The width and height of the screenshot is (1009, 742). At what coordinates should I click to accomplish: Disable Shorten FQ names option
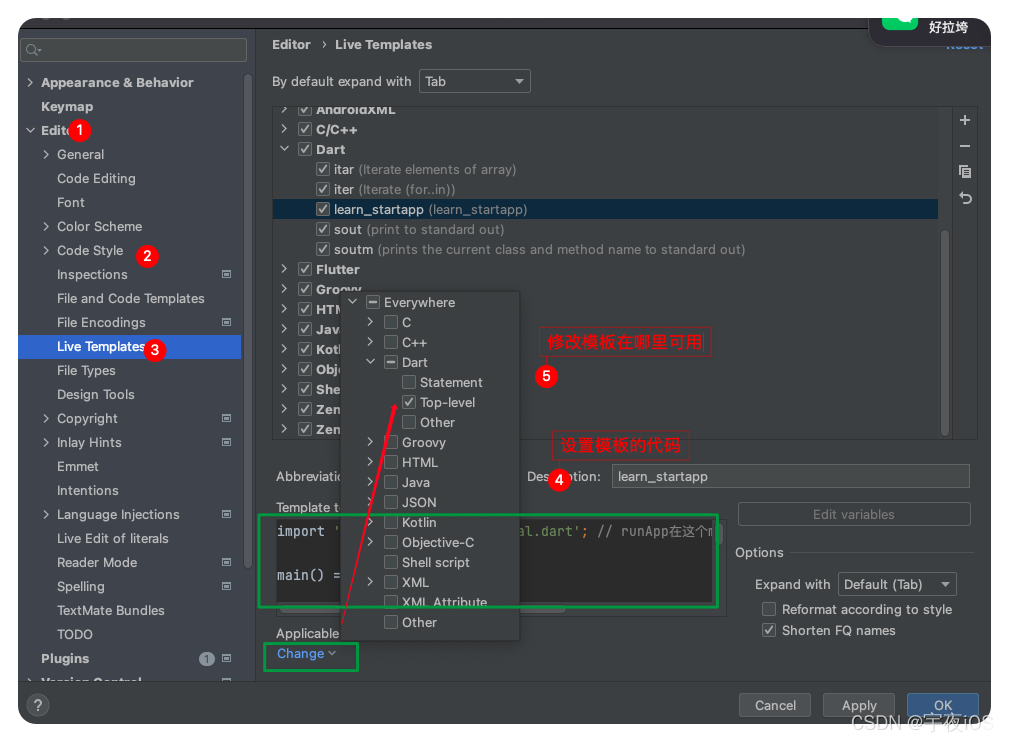point(769,631)
